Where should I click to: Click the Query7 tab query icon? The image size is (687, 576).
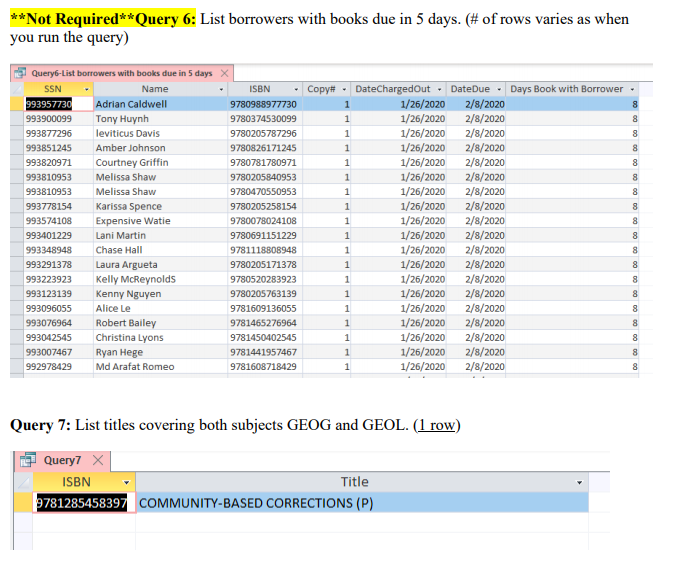[28, 460]
